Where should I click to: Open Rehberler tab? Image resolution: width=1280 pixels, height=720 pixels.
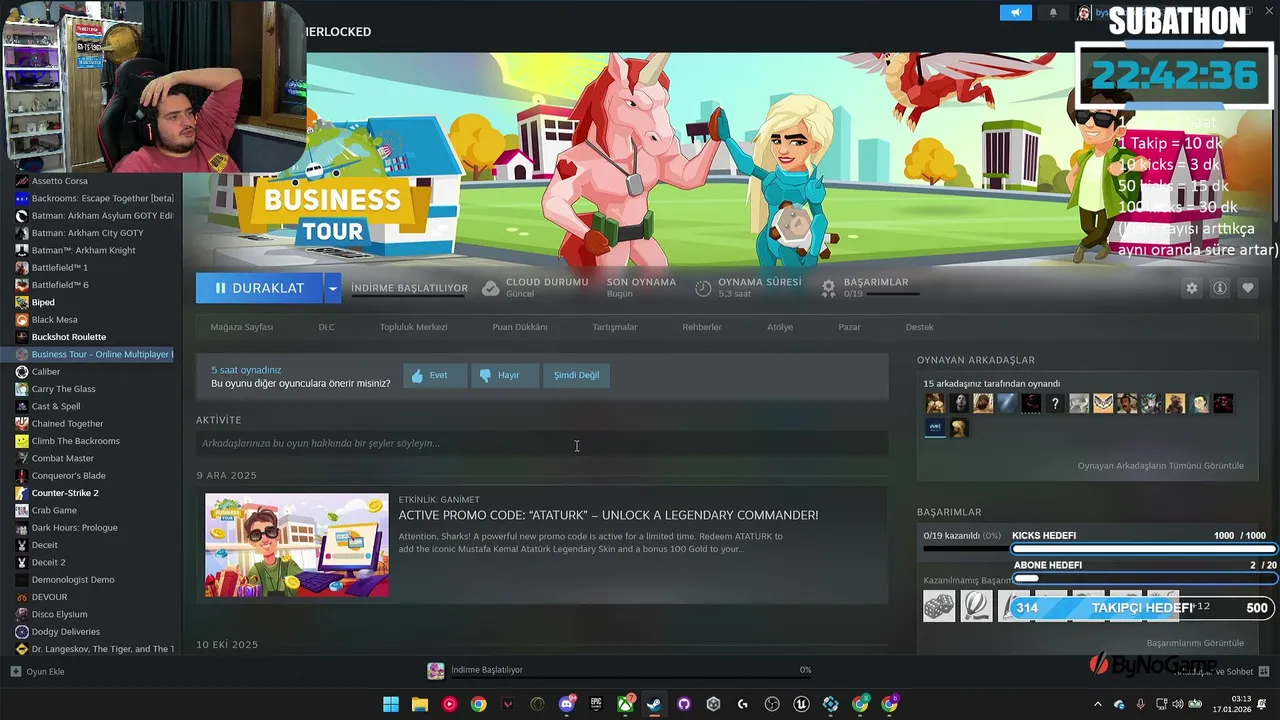[x=702, y=327]
